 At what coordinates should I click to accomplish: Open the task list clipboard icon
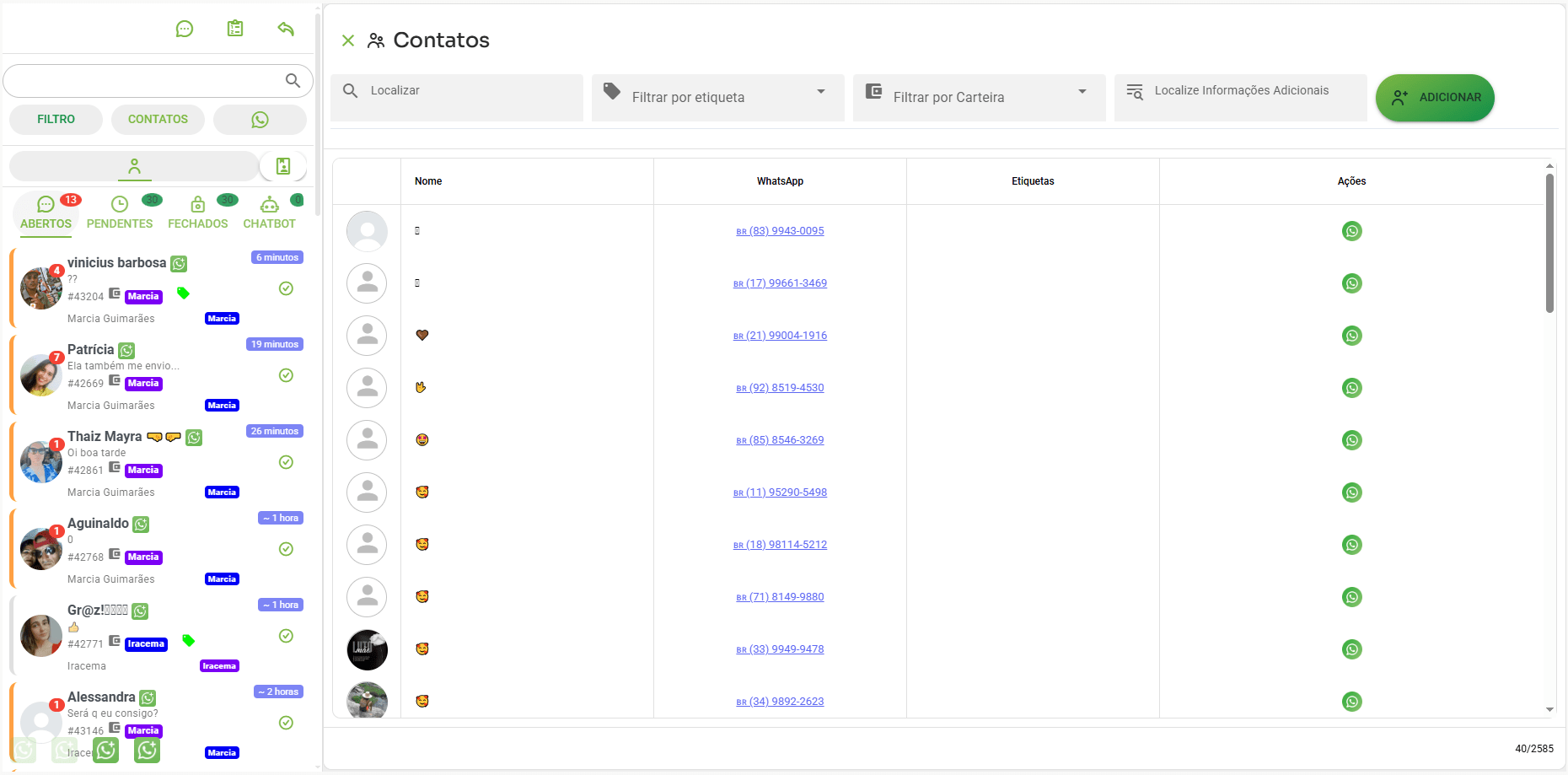(x=235, y=29)
